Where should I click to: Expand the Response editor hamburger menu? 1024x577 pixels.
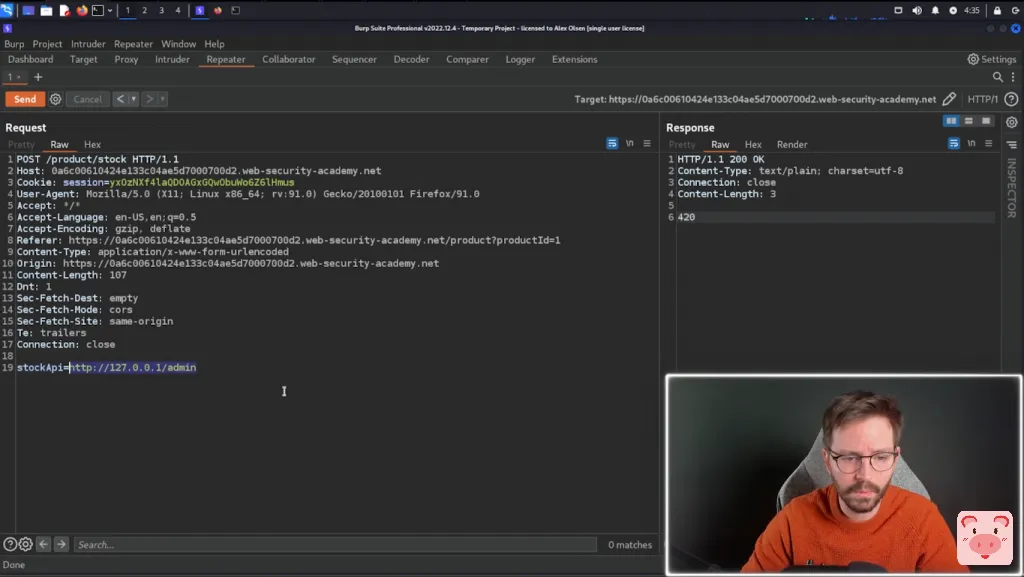(x=989, y=144)
